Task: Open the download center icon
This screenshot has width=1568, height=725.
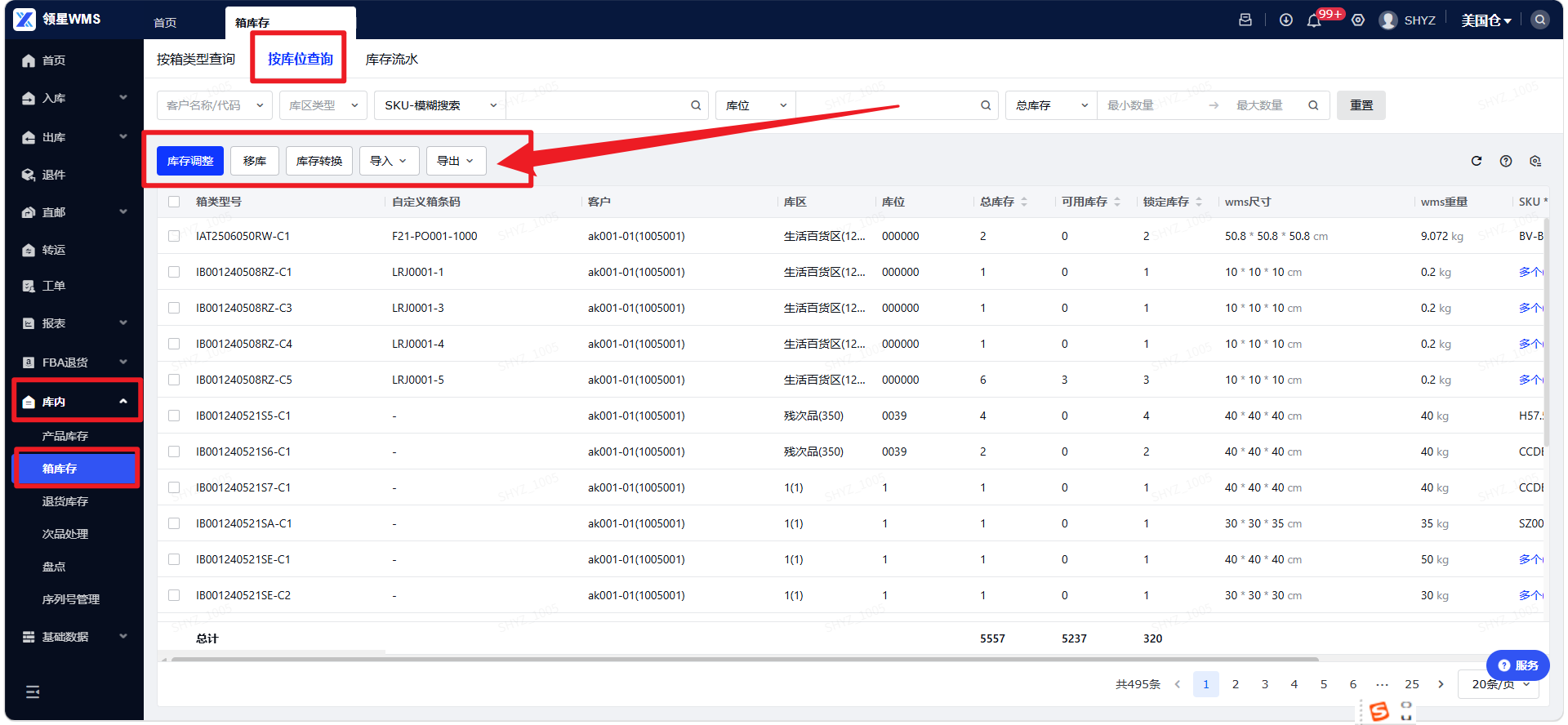Action: (x=1286, y=20)
